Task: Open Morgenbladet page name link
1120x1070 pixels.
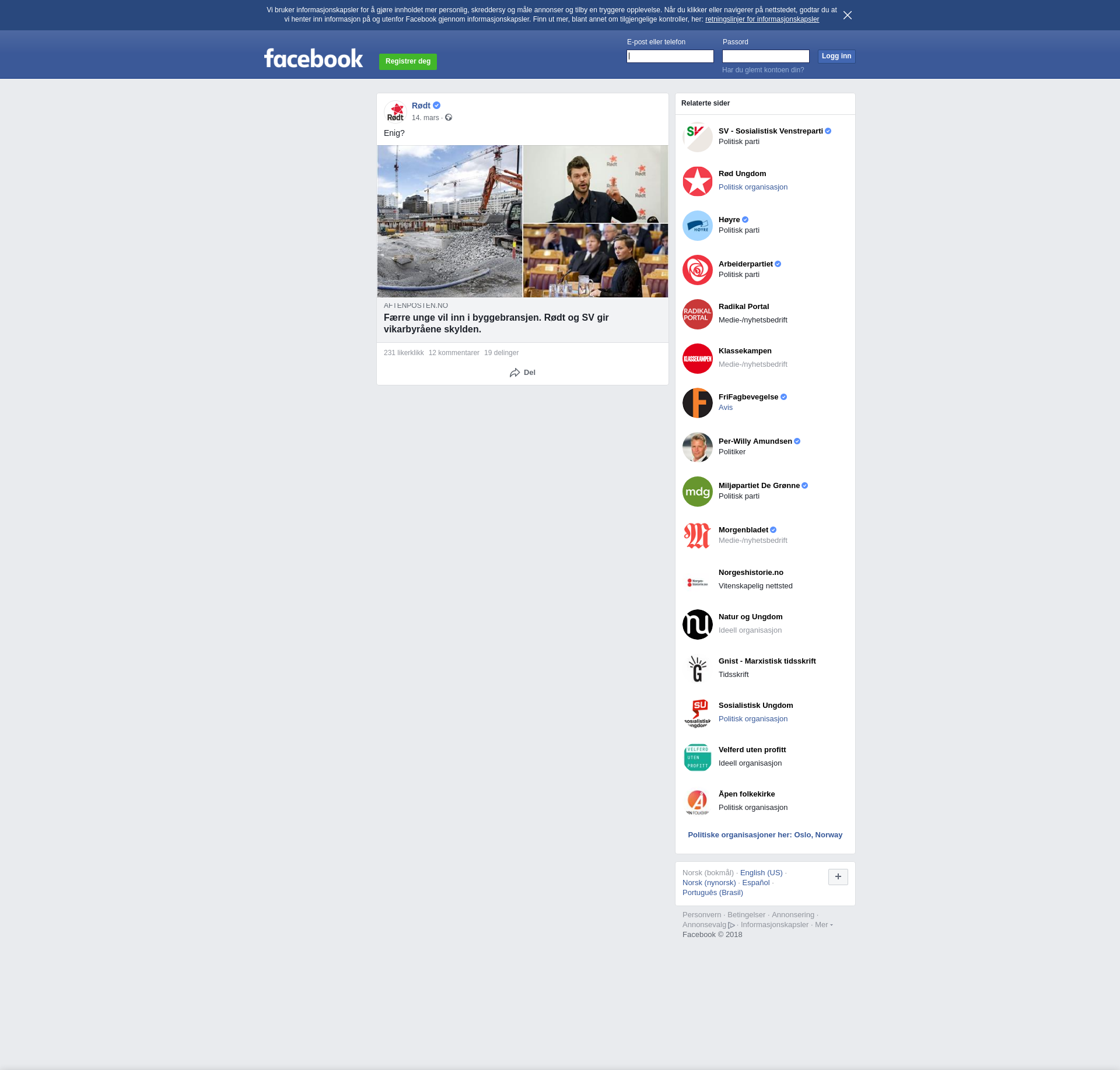Action: point(743,530)
